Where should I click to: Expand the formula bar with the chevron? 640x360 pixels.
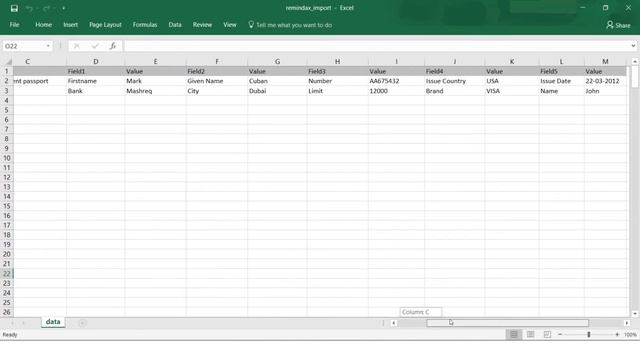[633, 46]
